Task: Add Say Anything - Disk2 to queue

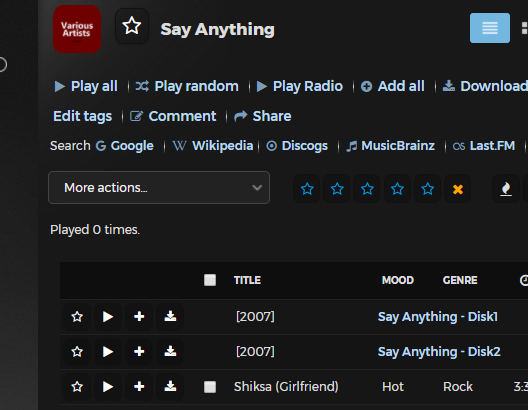Action: click(x=139, y=351)
